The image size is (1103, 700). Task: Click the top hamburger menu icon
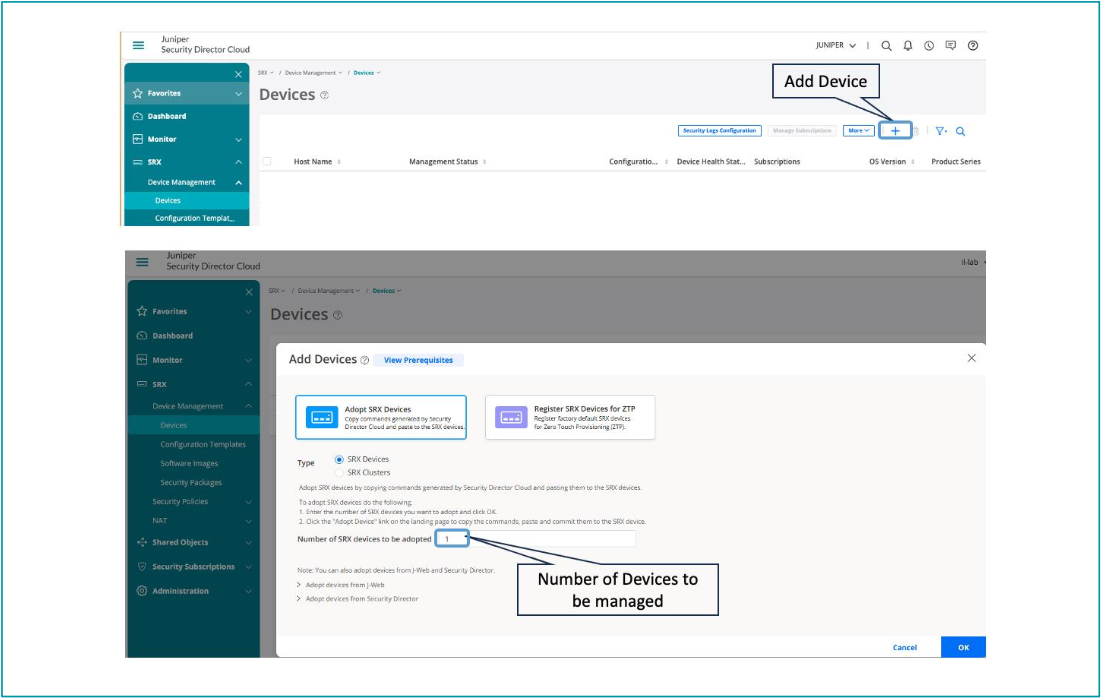click(x=138, y=45)
